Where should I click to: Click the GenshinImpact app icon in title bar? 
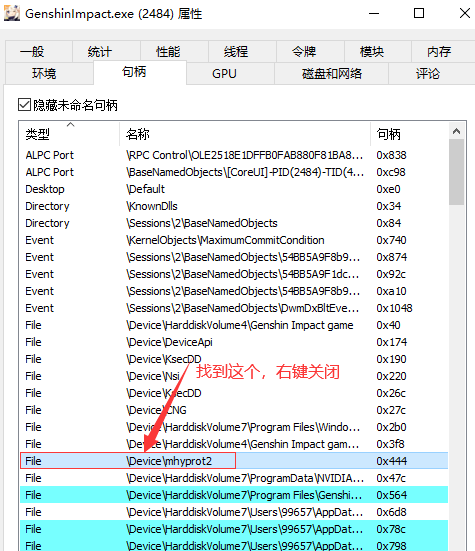point(12,13)
